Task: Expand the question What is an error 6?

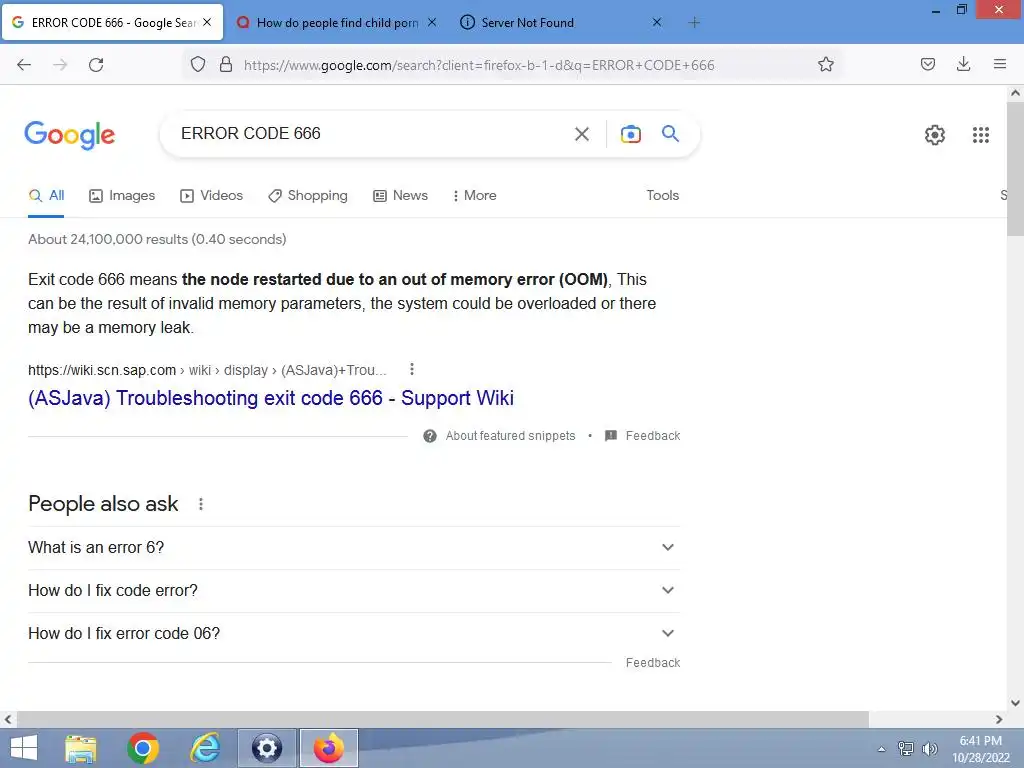Action: [x=354, y=547]
